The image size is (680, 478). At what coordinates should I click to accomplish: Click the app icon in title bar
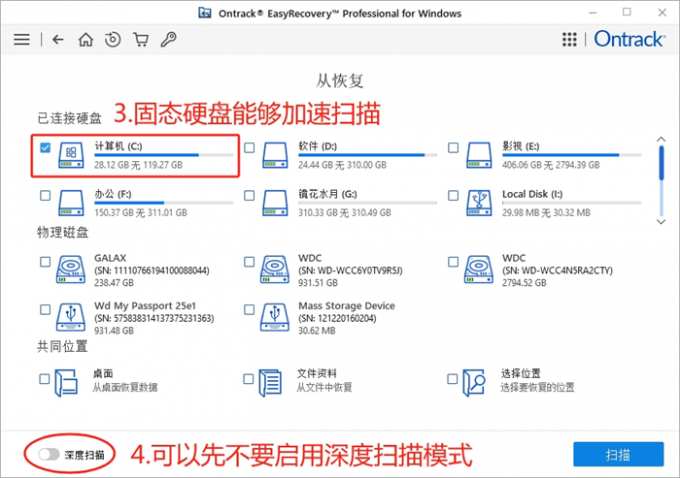[x=205, y=13]
